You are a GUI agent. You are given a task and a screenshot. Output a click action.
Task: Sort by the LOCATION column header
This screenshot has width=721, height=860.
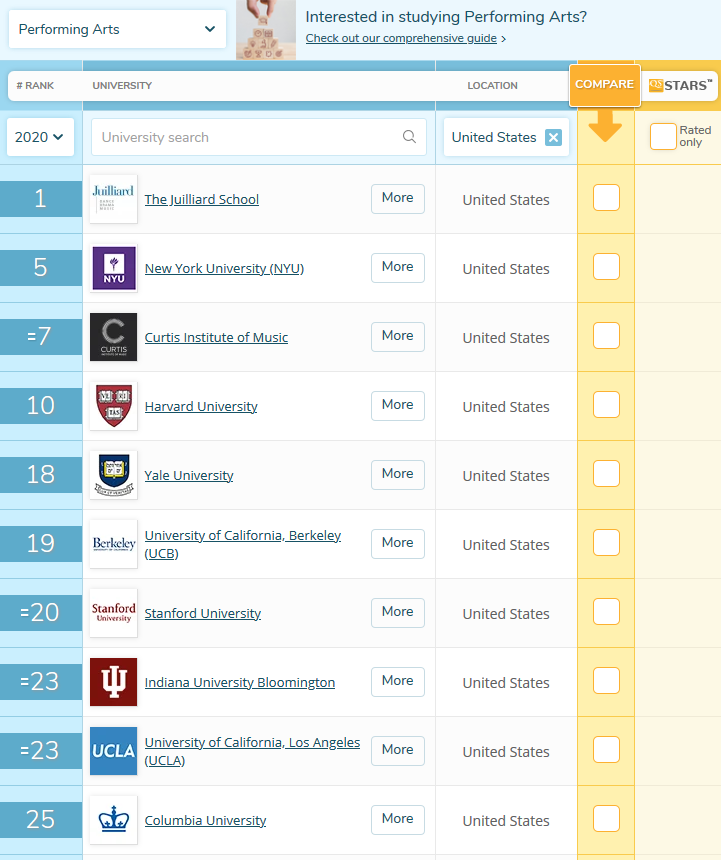tap(492, 86)
